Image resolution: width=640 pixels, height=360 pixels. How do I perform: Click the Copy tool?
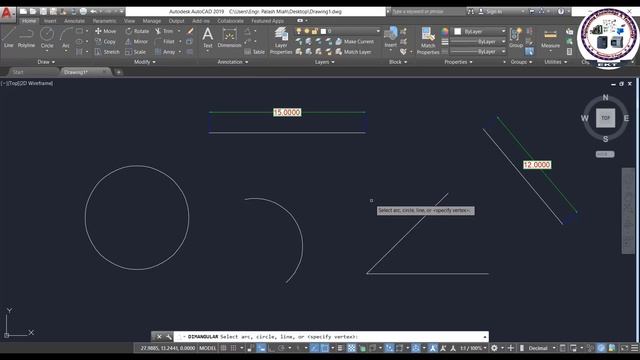point(106,42)
